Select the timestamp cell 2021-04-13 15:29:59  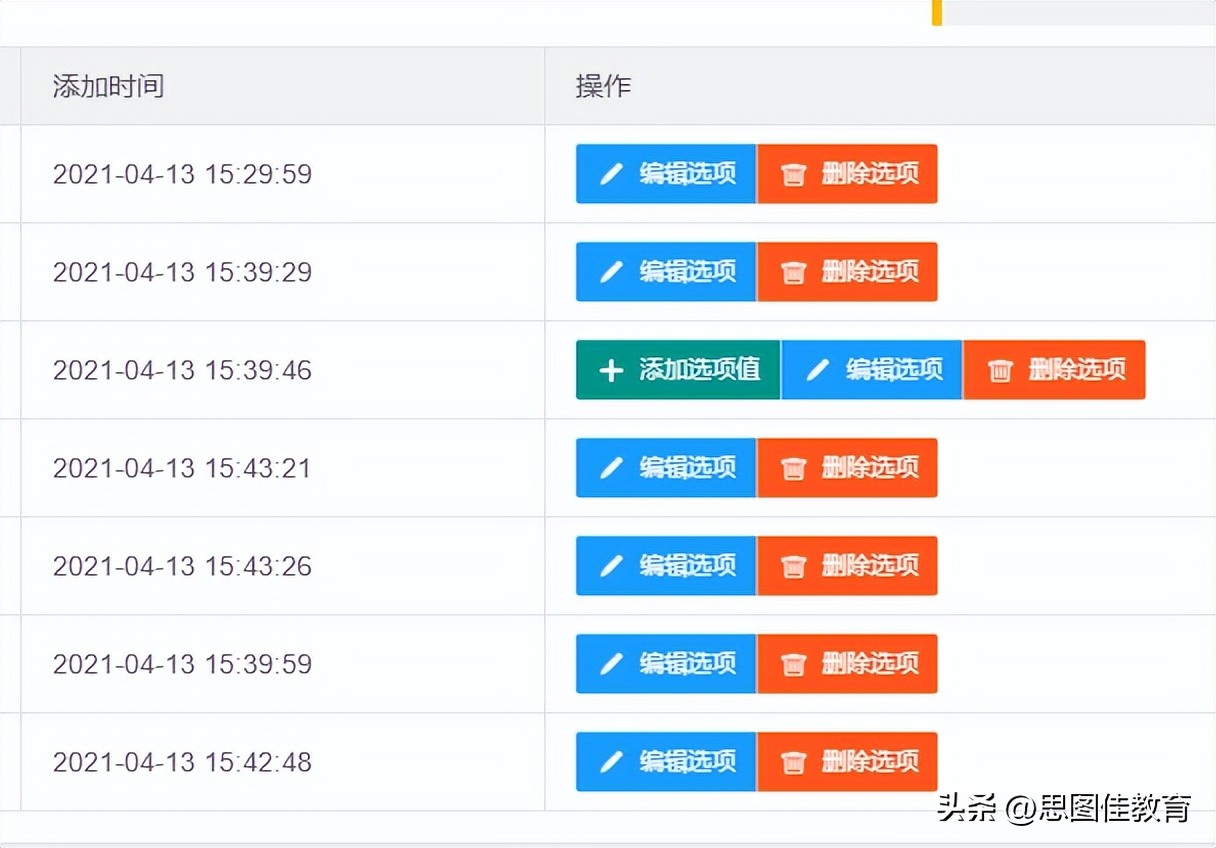tap(181, 173)
